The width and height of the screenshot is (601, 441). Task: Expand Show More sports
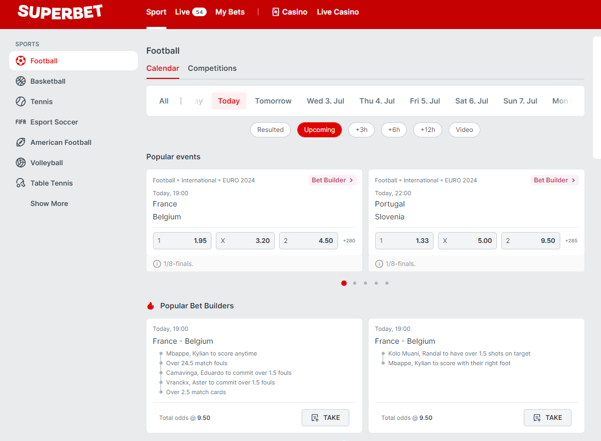[49, 203]
